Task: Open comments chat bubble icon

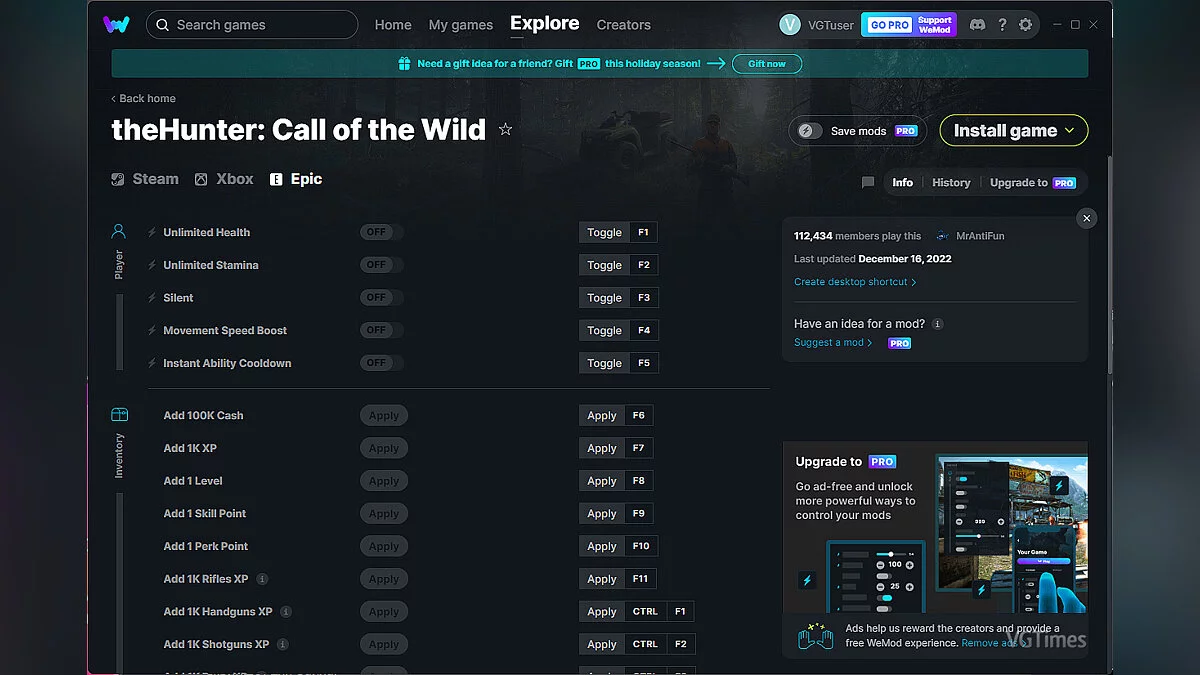Action: click(x=868, y=183)
